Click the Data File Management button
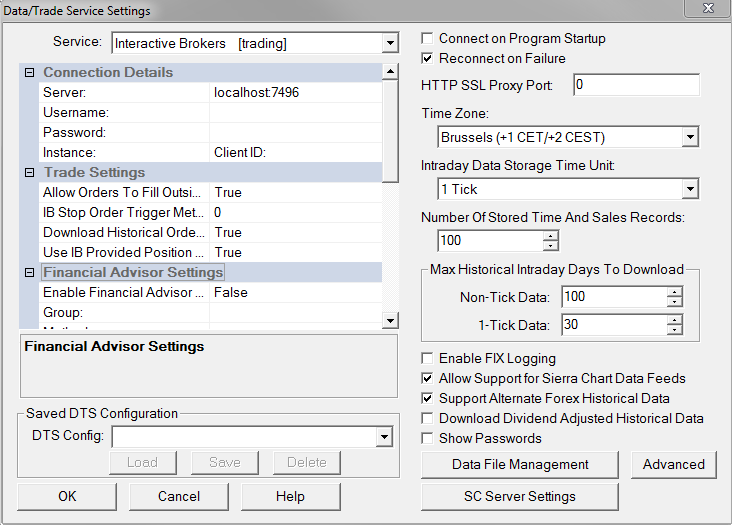The image size is (732, 525). coord(520,465)
